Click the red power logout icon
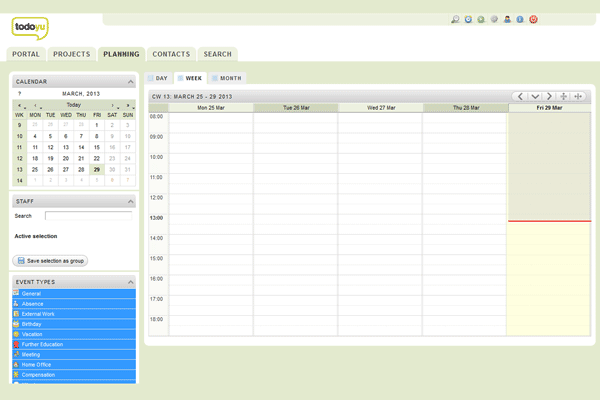Viewport: 600px width, 400px height. (x=534, y=19)
